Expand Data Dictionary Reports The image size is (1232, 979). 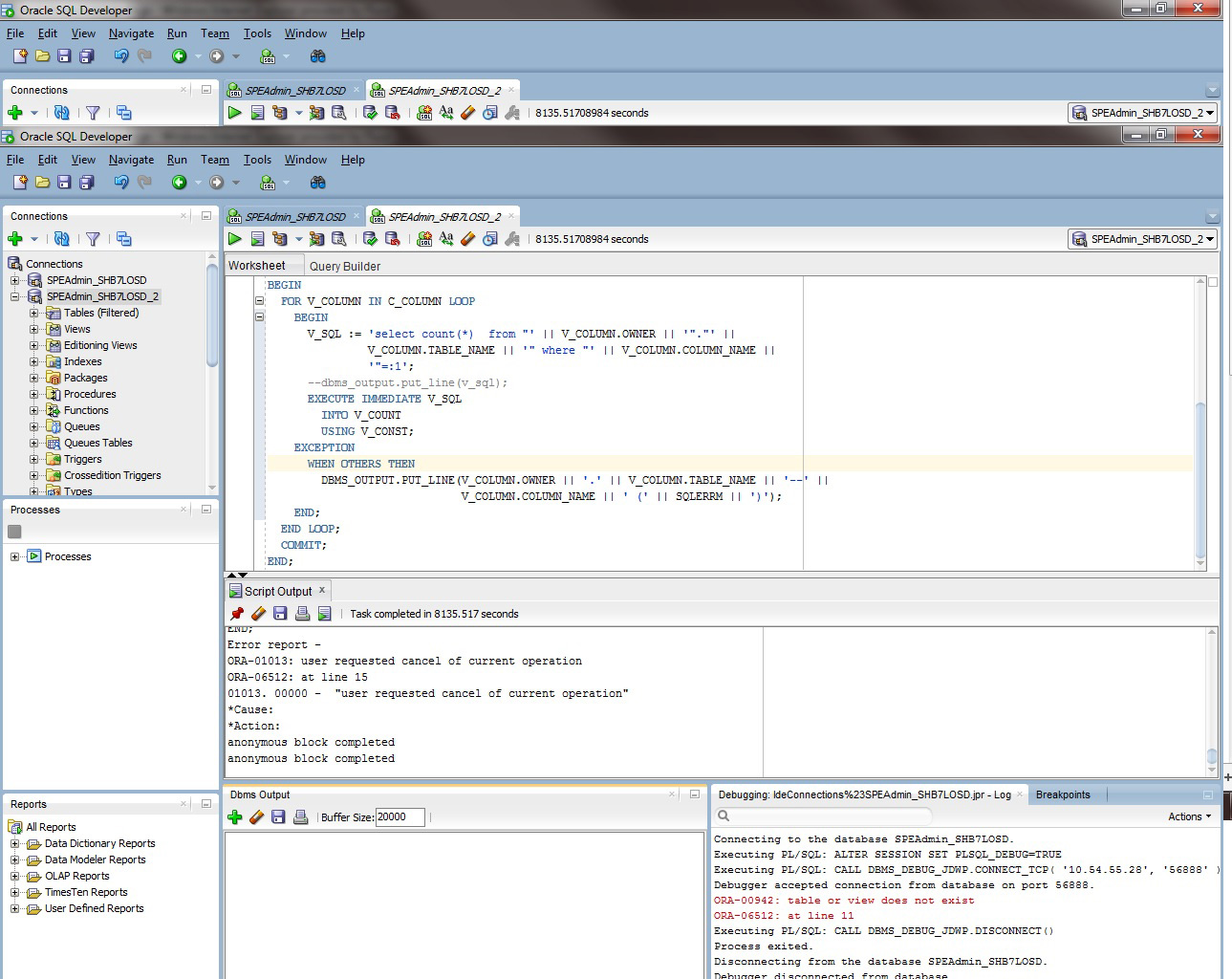[x=14, y=843]
